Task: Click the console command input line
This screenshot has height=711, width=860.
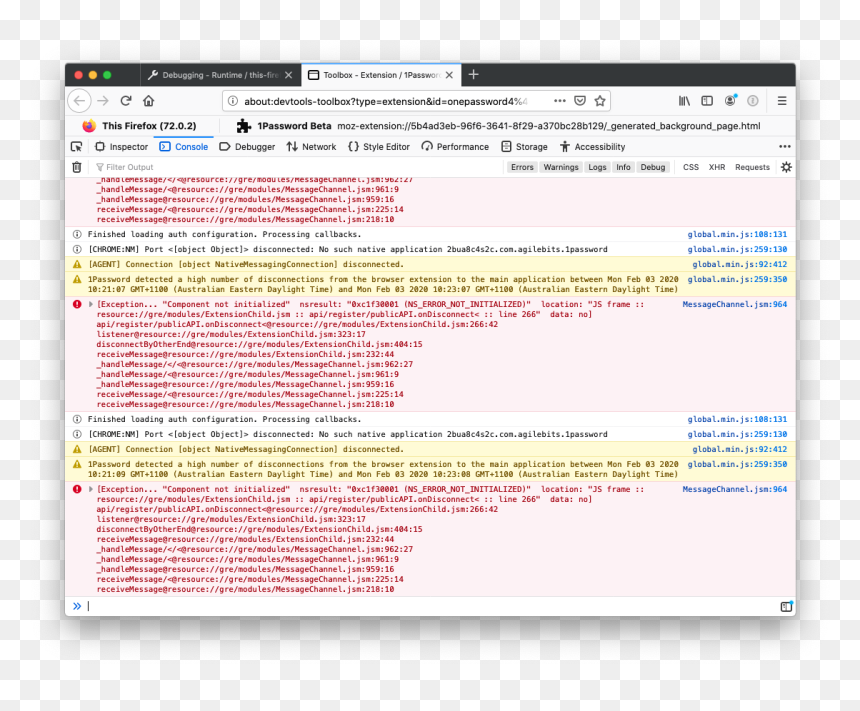Action: 431,606
